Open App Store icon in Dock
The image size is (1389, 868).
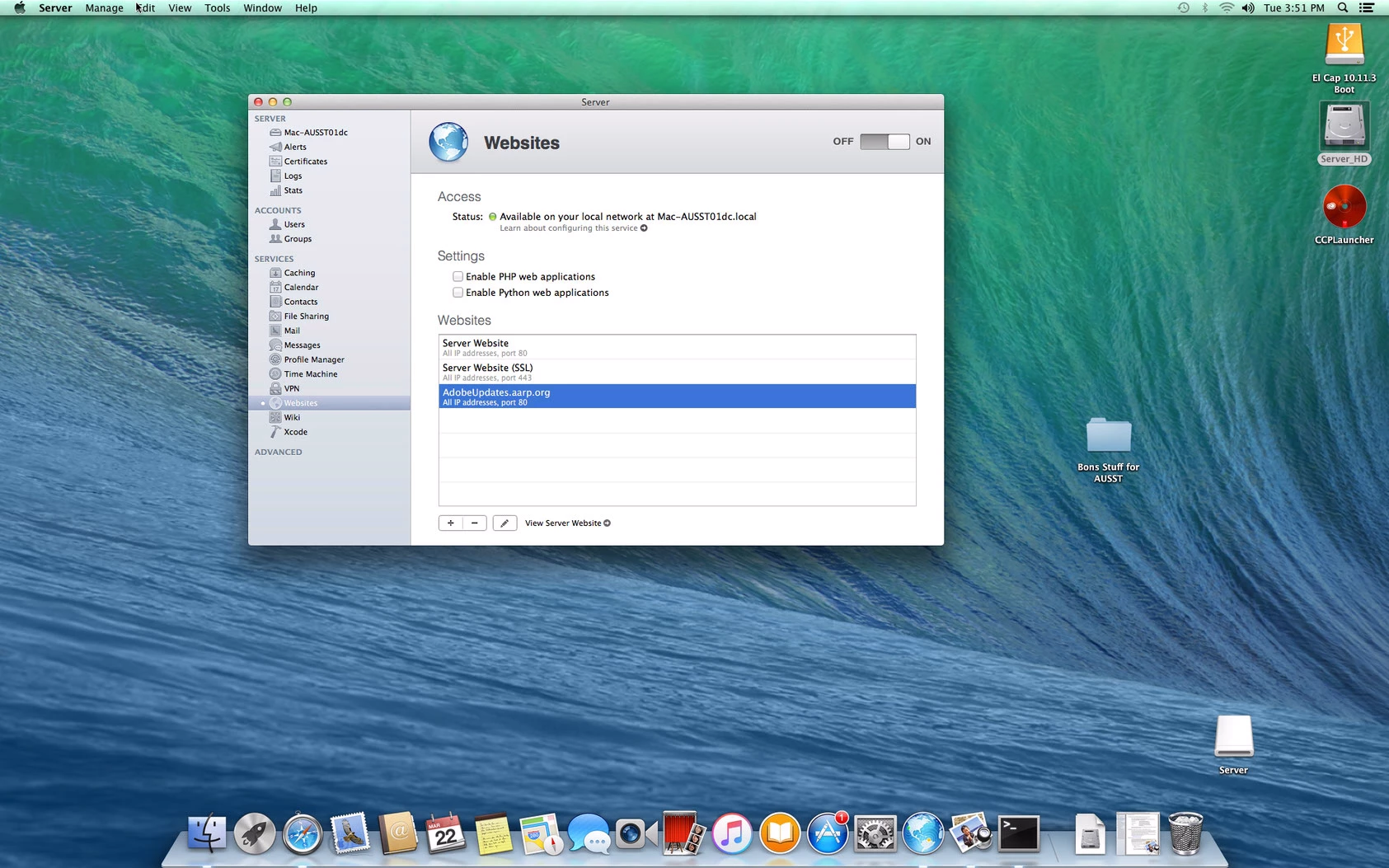tap(828, 833)
